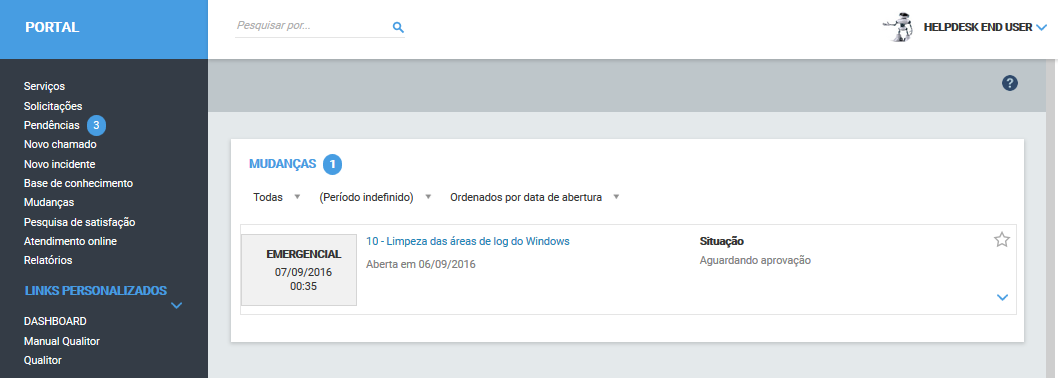Open the Qualitor custom link
This screenshot has width=1058, height=378.
point(43,360)
